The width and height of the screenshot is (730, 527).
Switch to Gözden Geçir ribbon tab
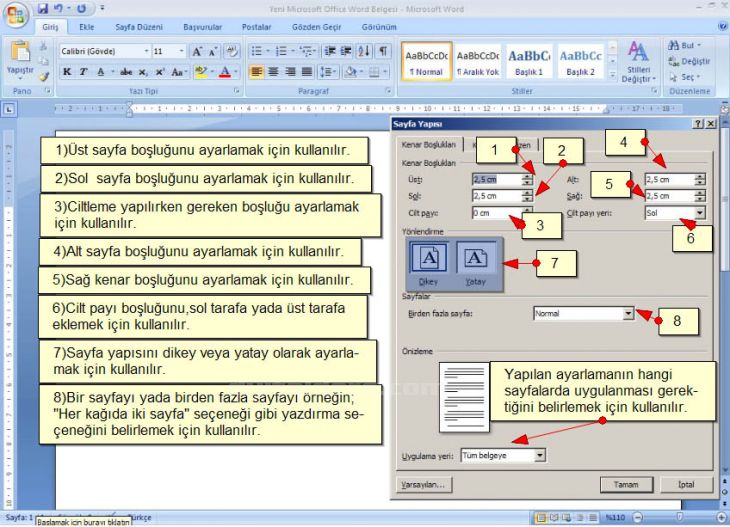(x=317, y=27)
